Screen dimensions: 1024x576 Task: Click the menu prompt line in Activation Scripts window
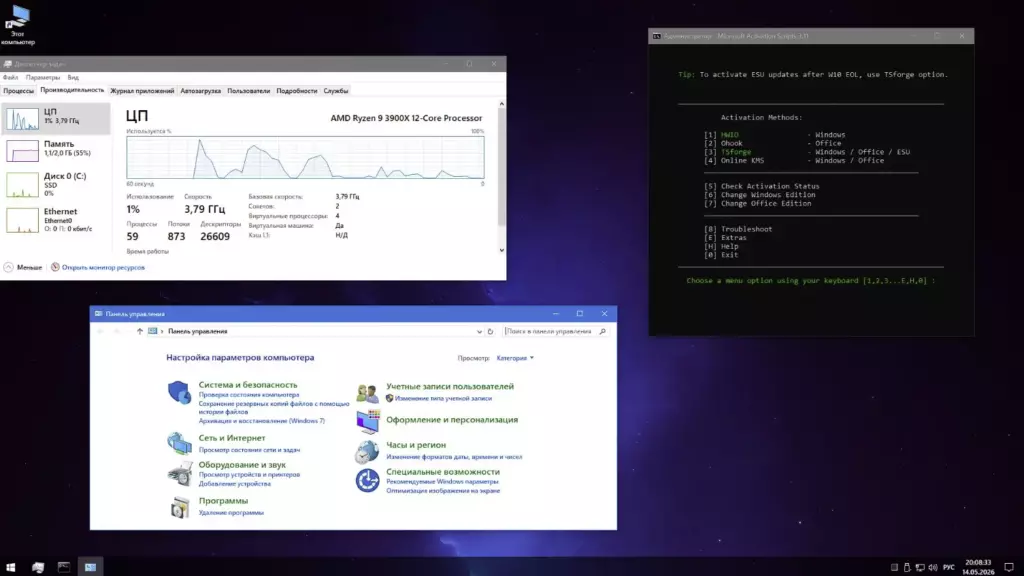[x=810, y=280]
